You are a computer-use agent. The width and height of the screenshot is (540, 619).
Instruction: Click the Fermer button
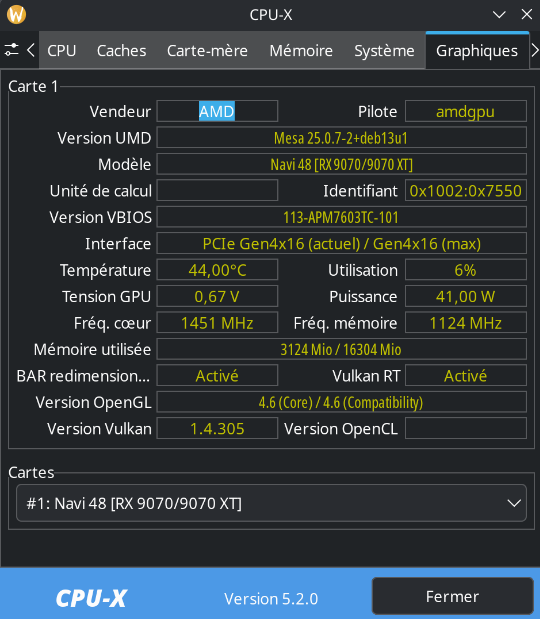click(452, 596)
